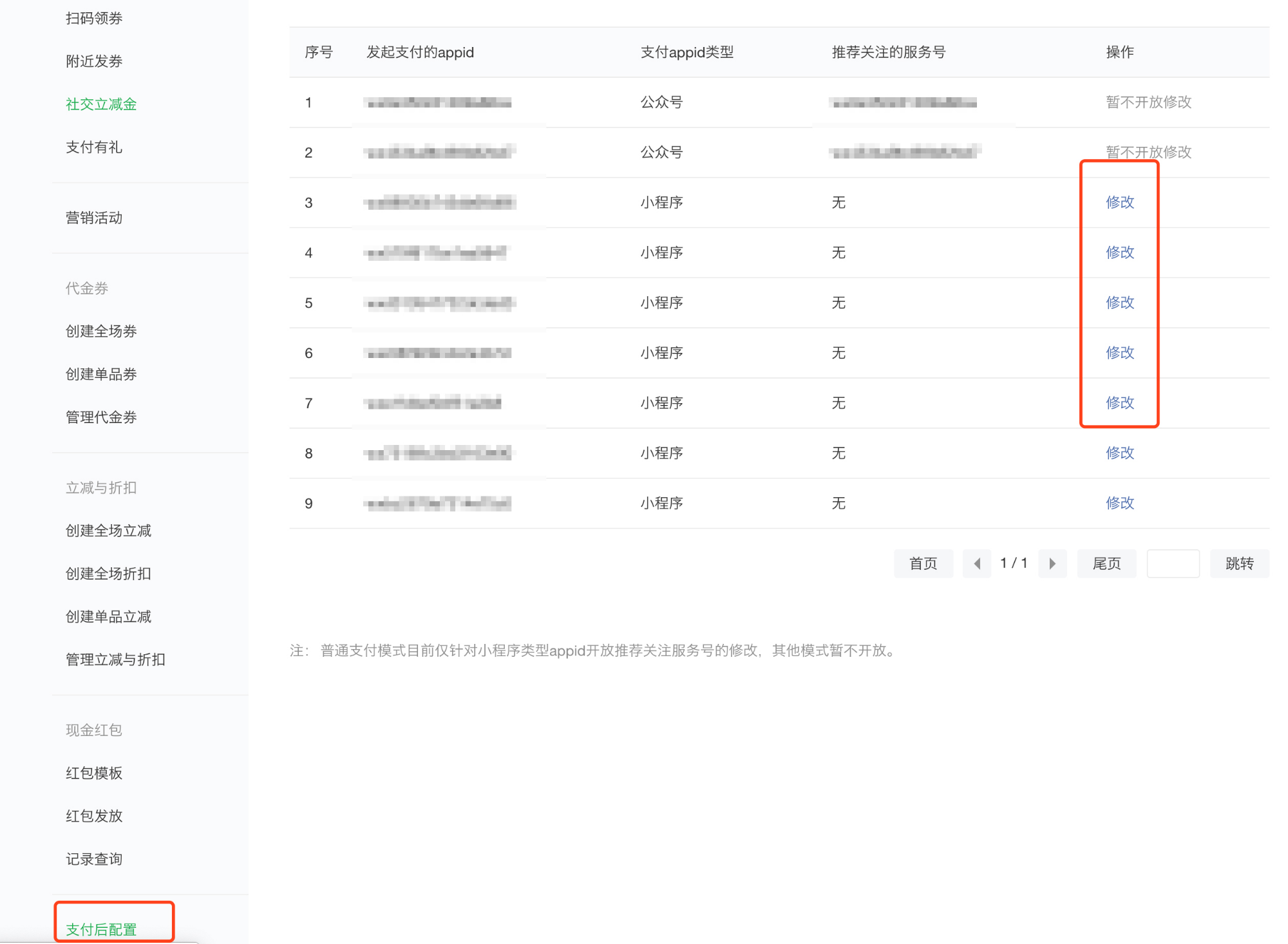Open 支付后配置 in the sidebar
Screen dimensions: 1288x944
click(101, 929)
